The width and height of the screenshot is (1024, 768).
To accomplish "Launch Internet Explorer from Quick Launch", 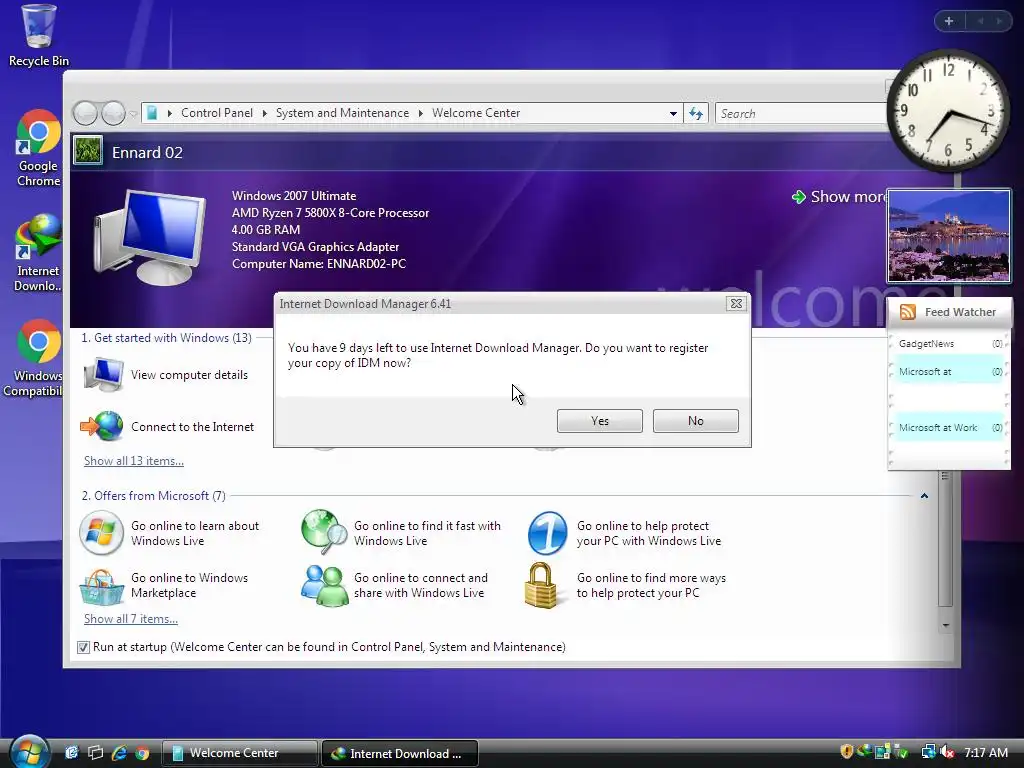I will 119,753.
